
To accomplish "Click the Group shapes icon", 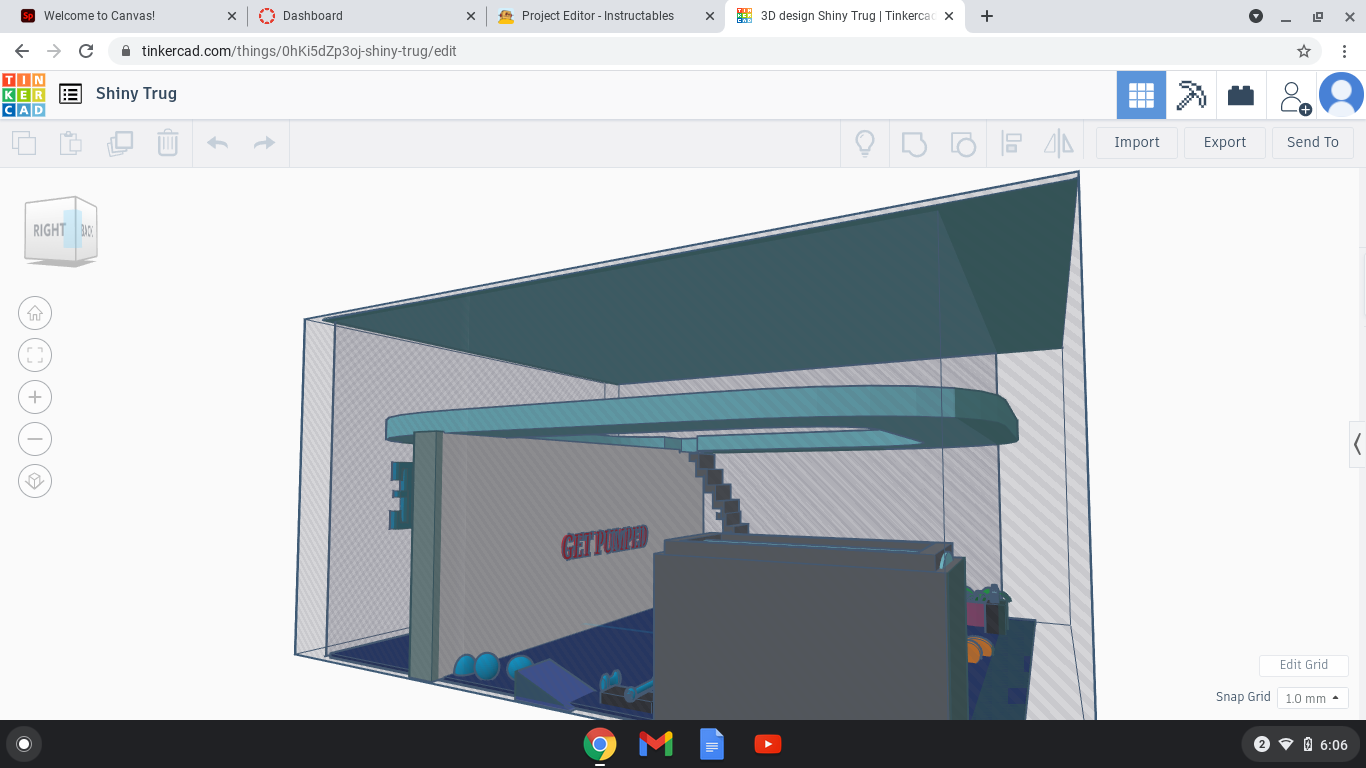I will click(913, 143).
